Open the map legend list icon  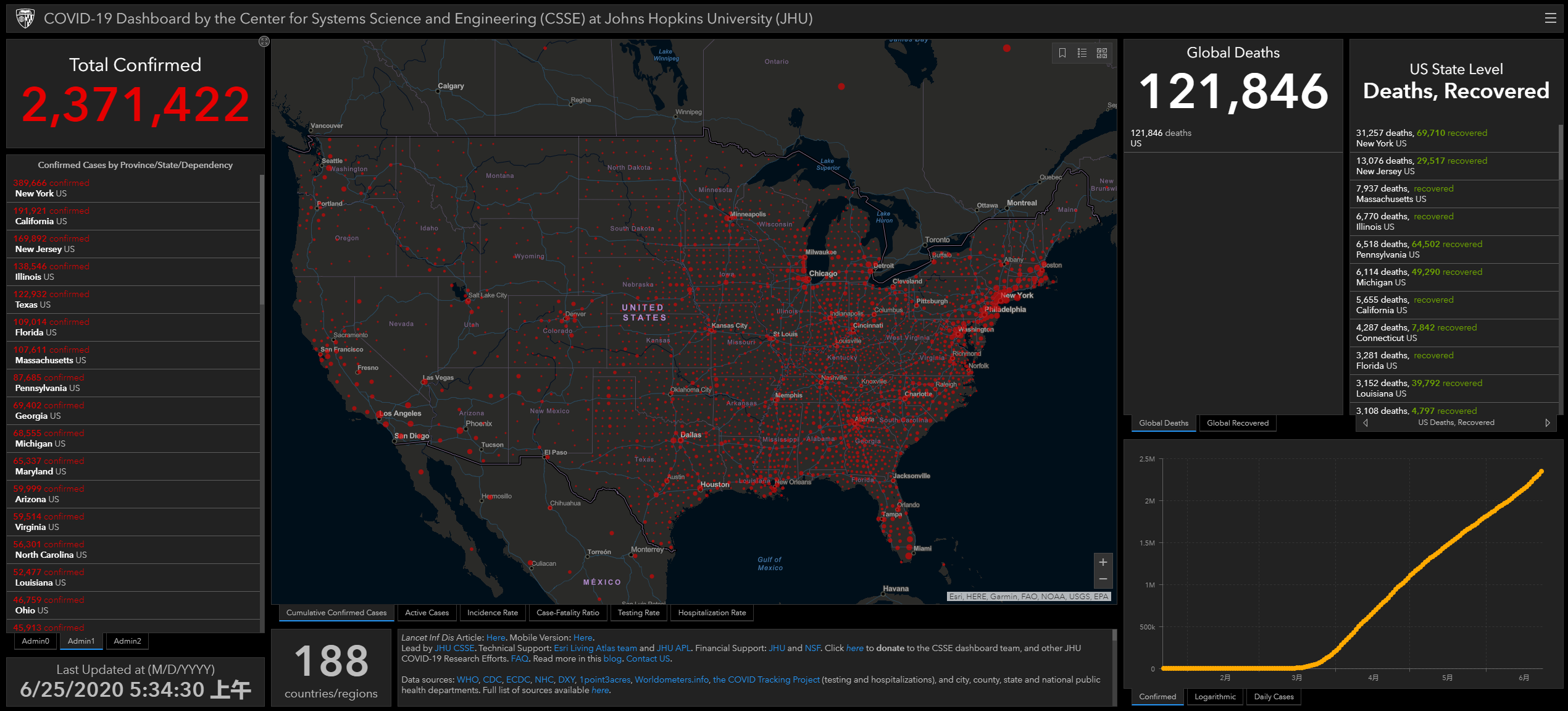pos(1082,53)
